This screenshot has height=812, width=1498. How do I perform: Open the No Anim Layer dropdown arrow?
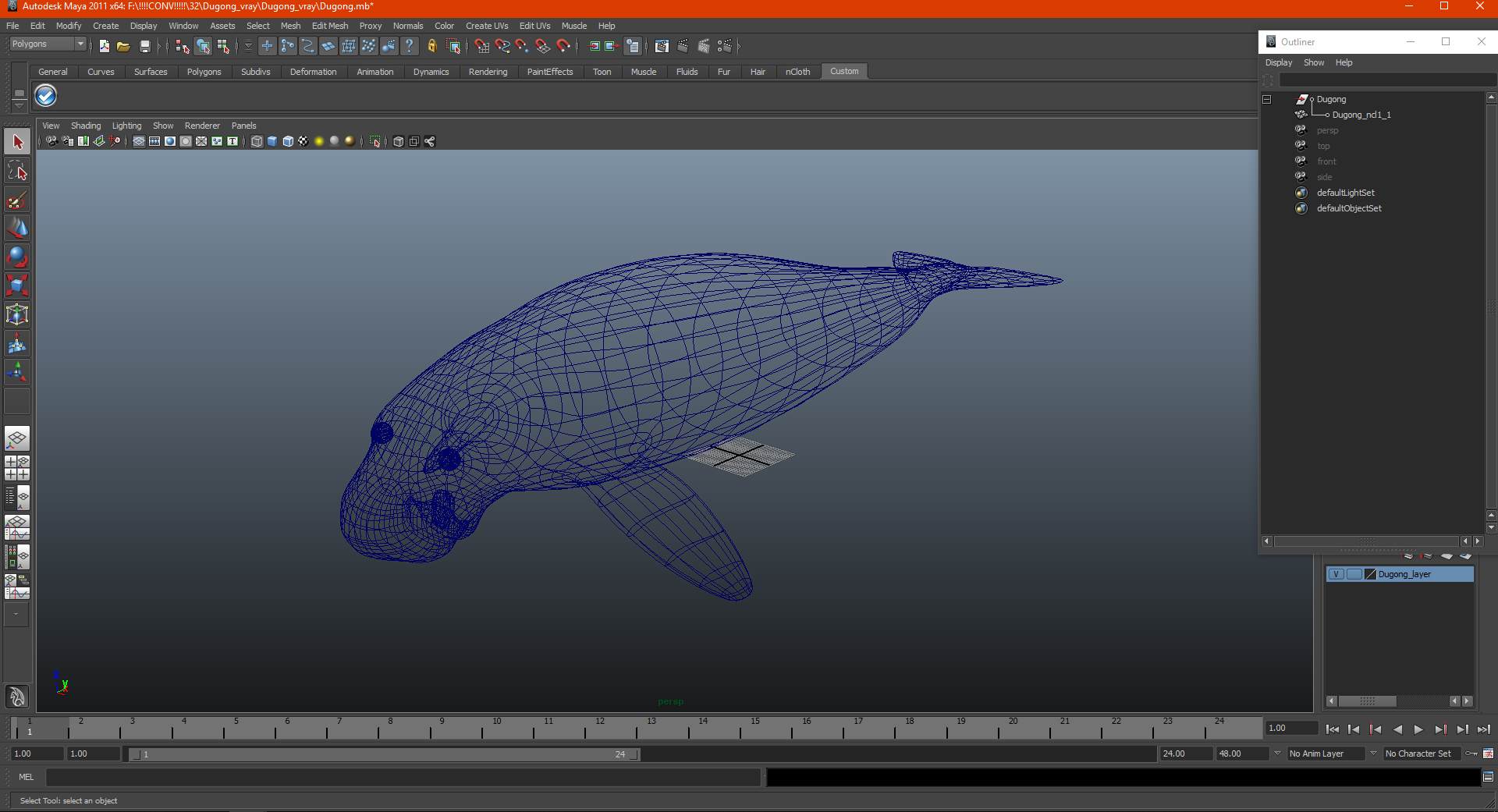coord(1277,753)
